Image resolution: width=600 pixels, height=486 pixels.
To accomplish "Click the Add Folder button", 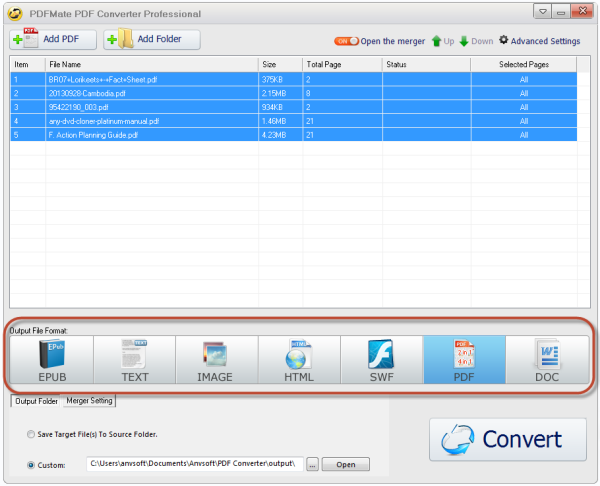I will point(152,39).
